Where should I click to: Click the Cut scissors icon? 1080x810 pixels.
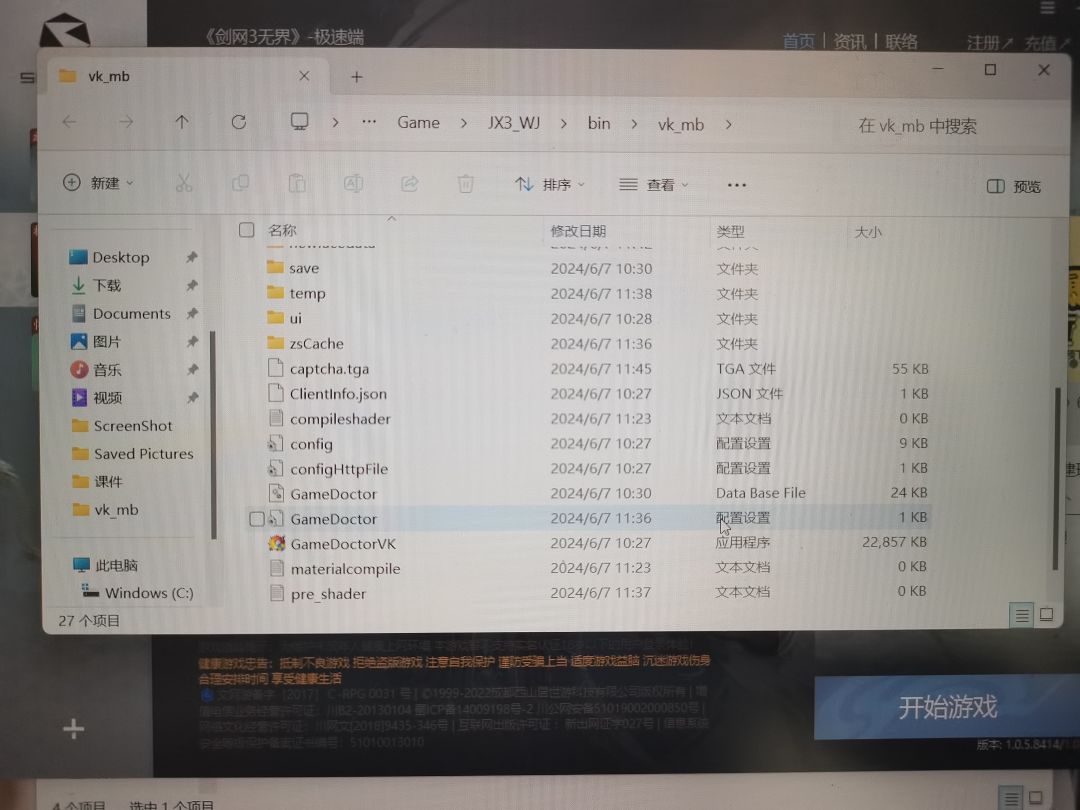[184, 183]
